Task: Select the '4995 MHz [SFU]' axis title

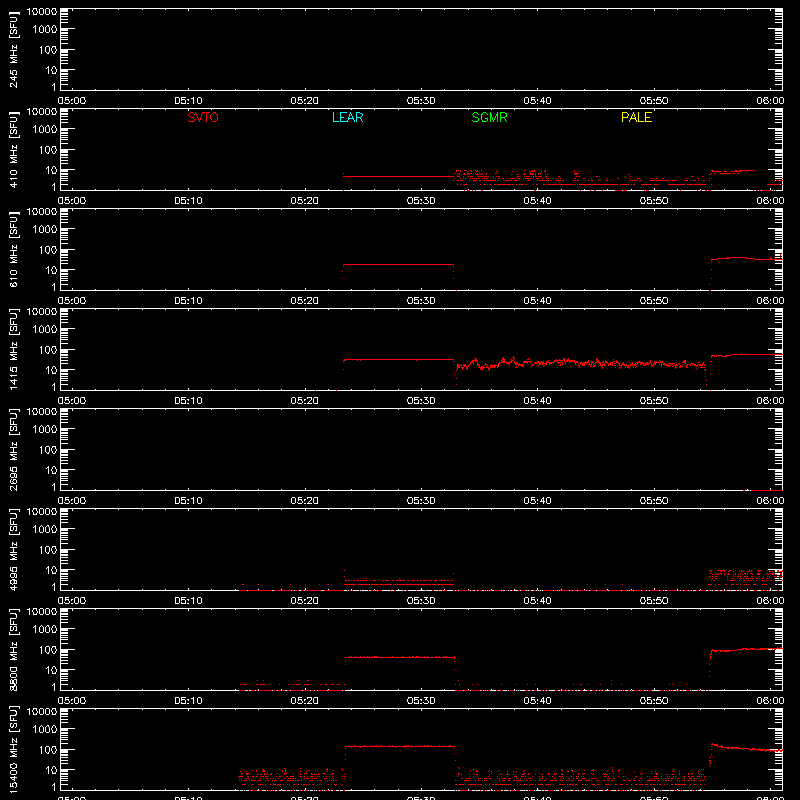Action: click(x=13, y=549)
